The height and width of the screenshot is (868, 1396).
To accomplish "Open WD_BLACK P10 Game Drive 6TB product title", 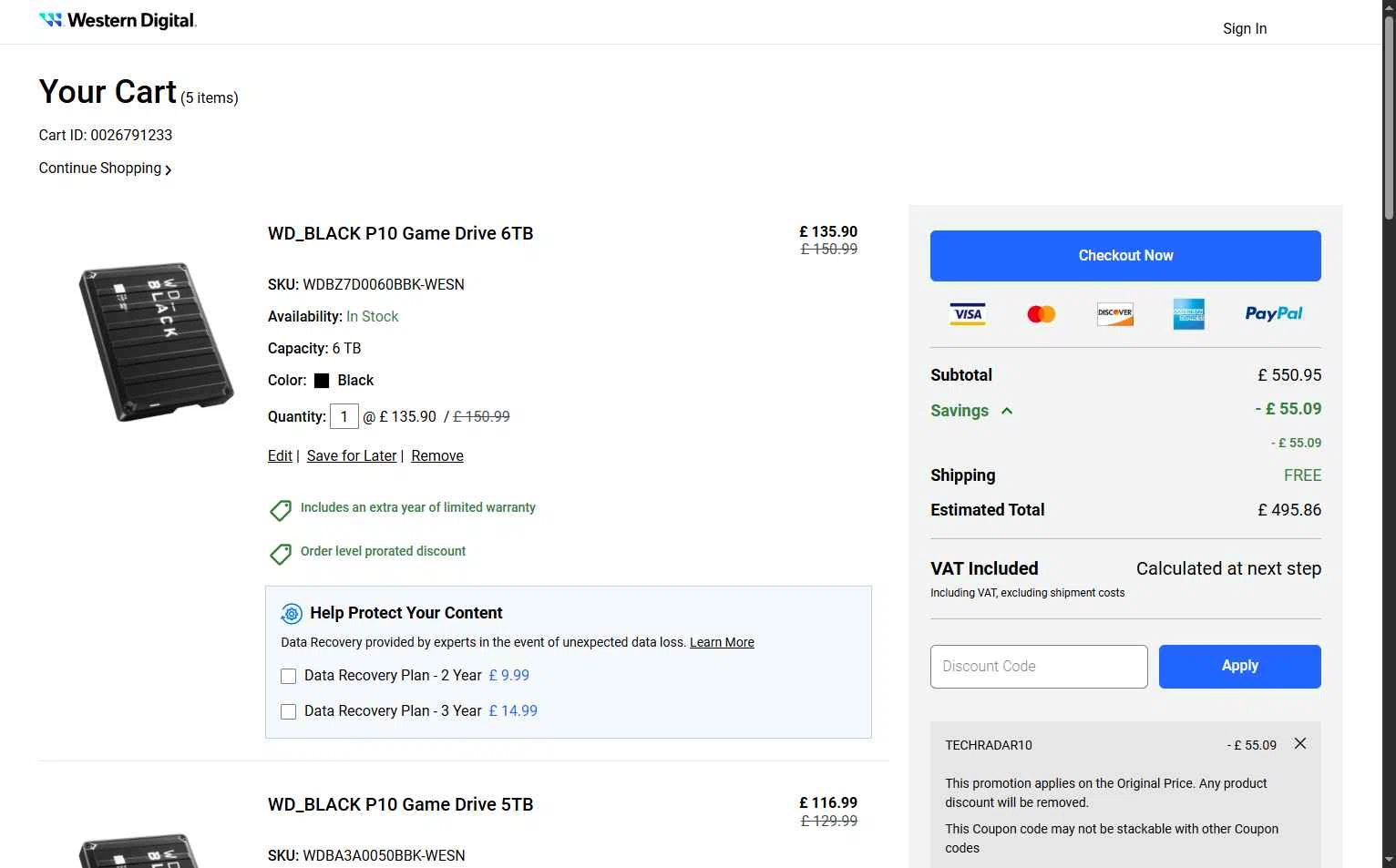I will coord(400,233).
